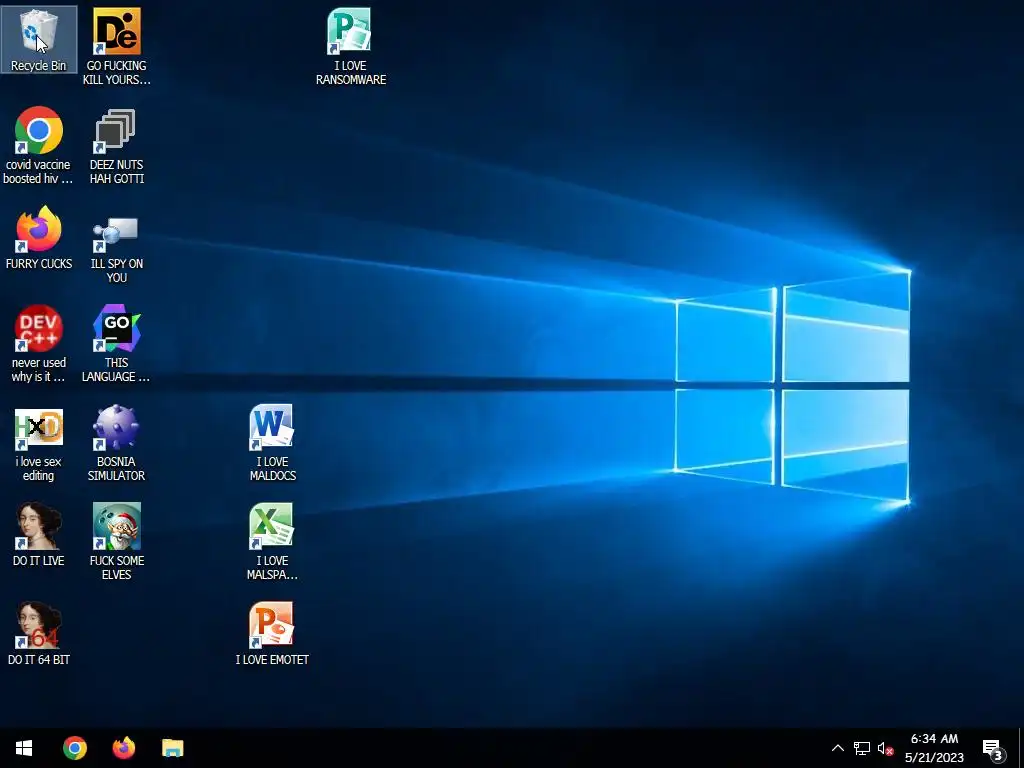Open File Explorer from the taskbar
This screenshot has width=1024, height=768.
pos(173,748)
